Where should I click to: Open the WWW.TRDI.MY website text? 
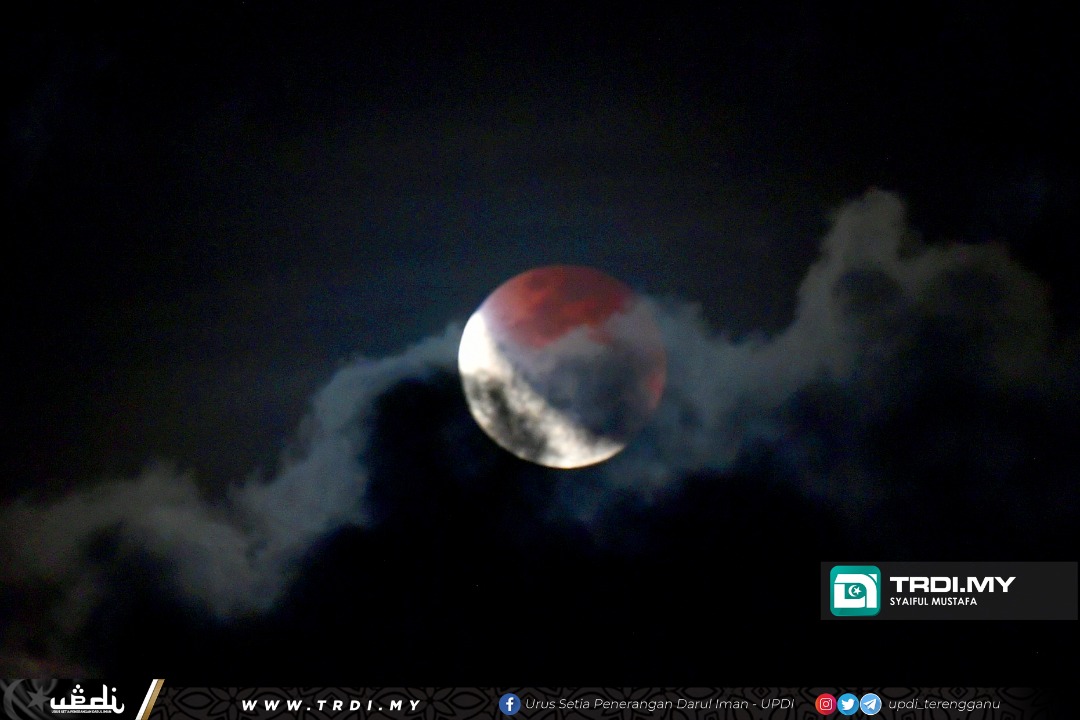click(x=330, y=705)
